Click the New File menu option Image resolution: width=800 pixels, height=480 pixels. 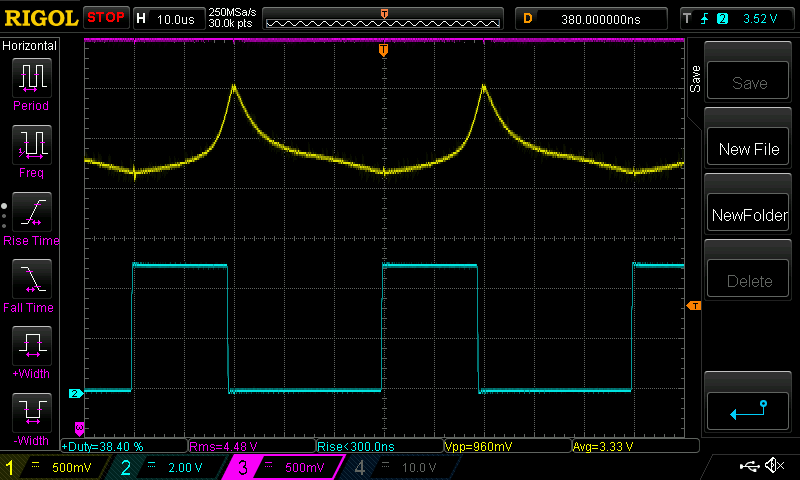[749, 149]
